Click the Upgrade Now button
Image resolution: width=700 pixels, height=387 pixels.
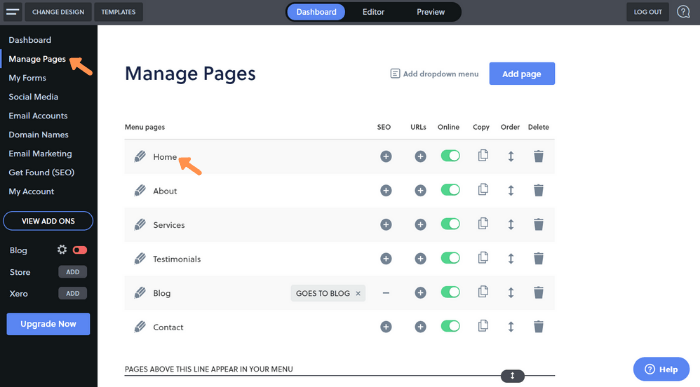coord(48,324)
